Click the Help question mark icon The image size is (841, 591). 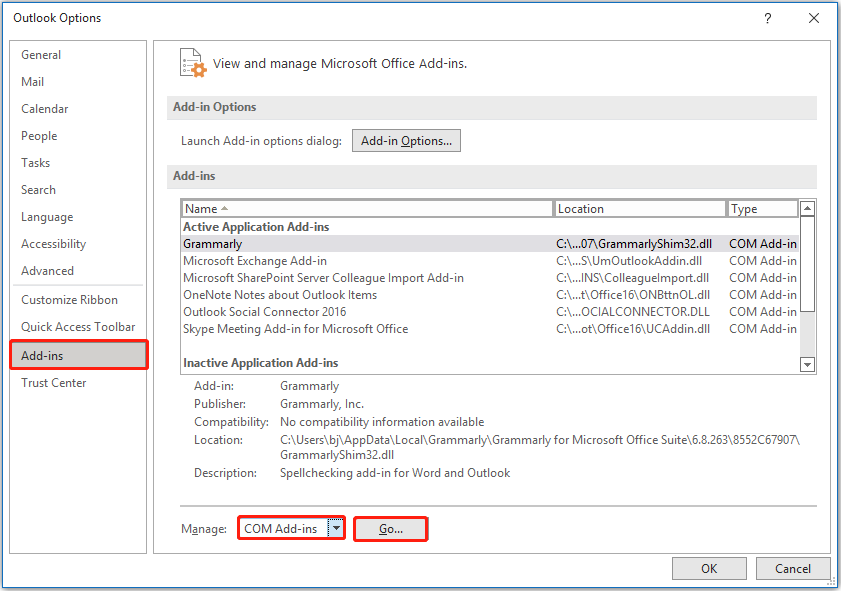pyautogui.click(x=766, y=18)
